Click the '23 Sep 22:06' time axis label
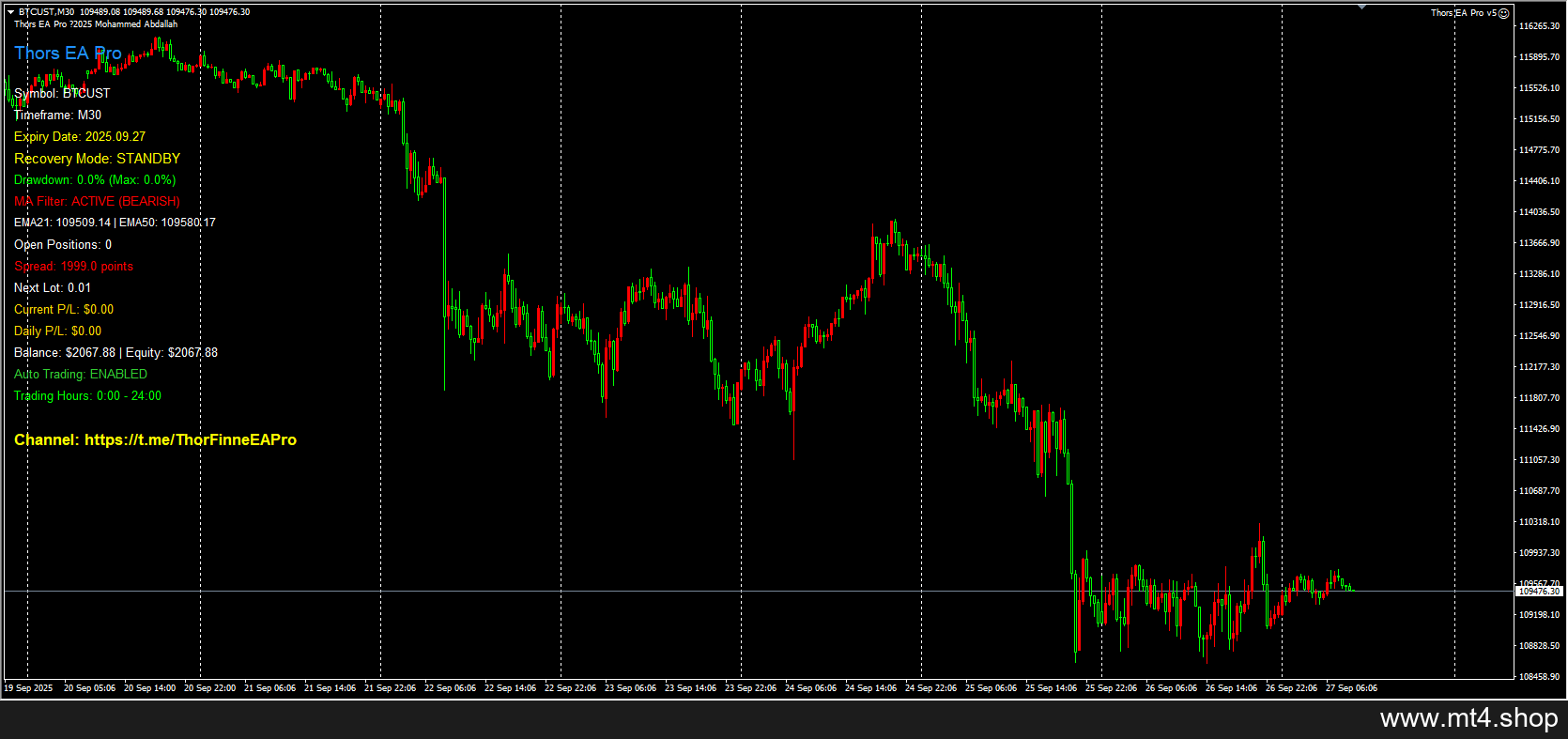 (x=750, y=688)
